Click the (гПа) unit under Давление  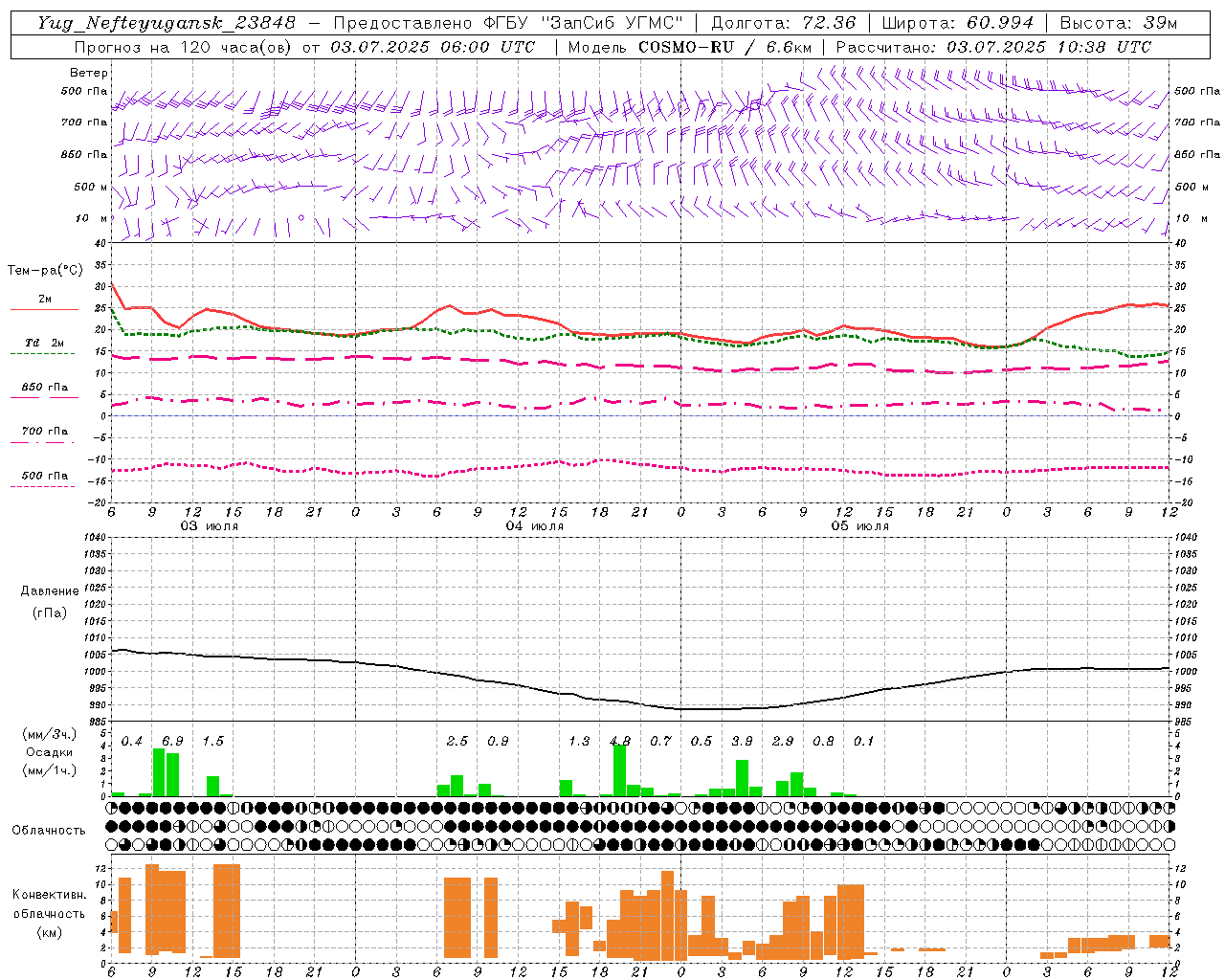[50, 612]
